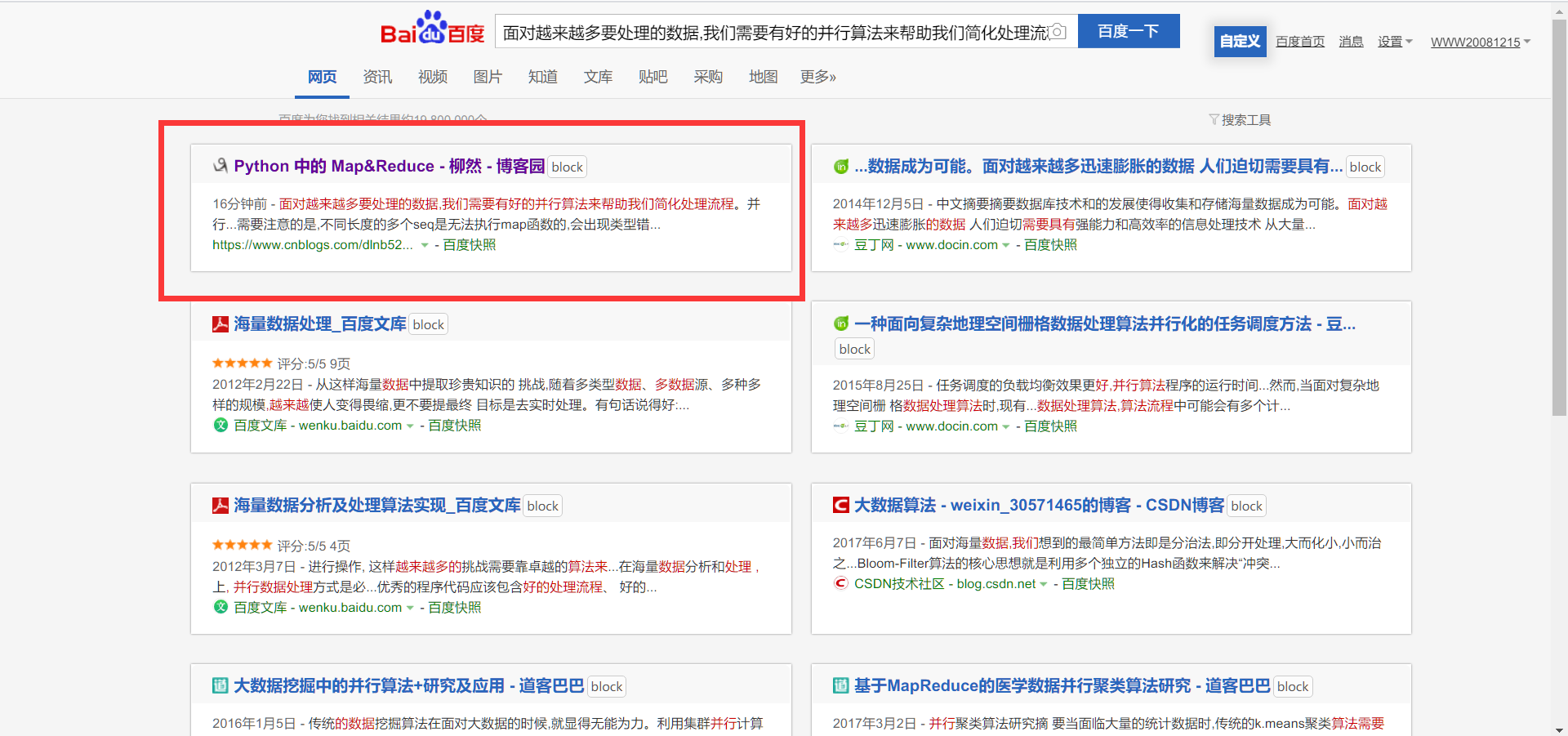This screenshot has height=736, width=1568.
Task: Click the vertical scrollbar thumb
Action: pos(1559,216)
